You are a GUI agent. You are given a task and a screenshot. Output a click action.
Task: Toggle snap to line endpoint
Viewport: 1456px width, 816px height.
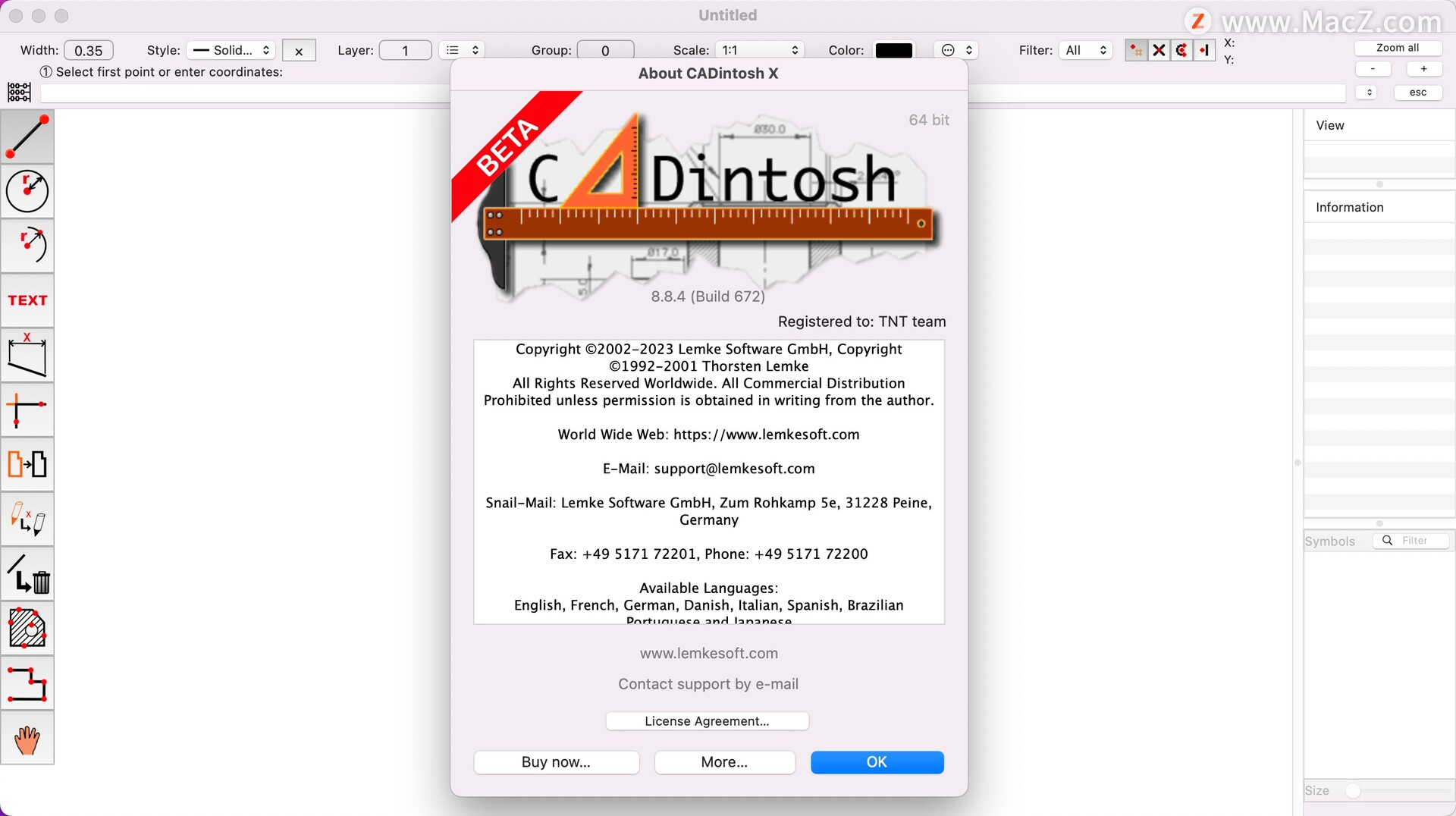1204,50
